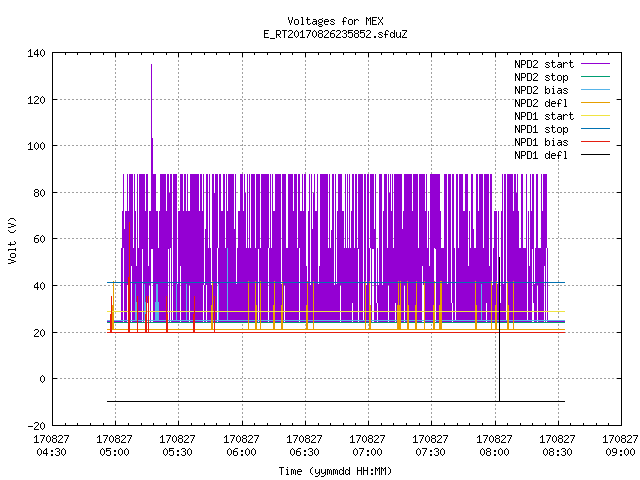Click the 'NPD1 stop' legend label
The image size is (640, 480).
541,129
